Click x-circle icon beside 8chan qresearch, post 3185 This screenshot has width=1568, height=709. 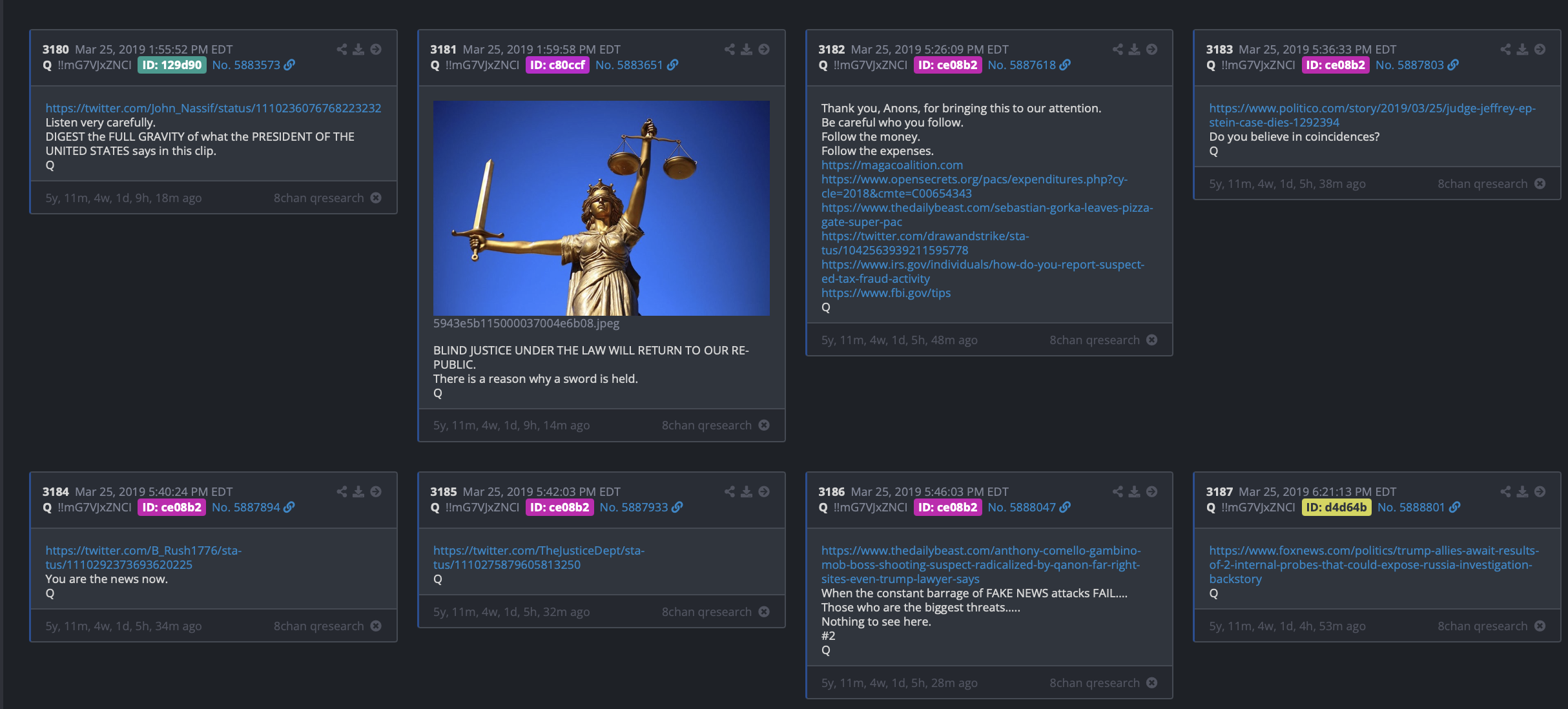point(764,611)
